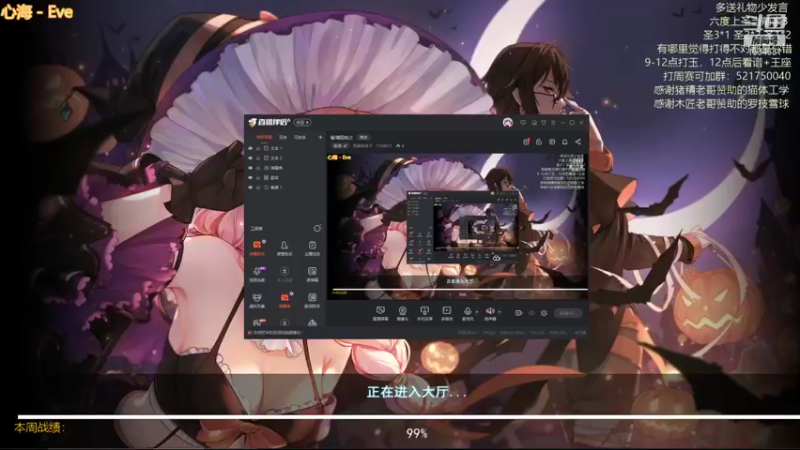Screen dimensions: 800x450
Task: Open the gift icon with red dot
Action: pos(527,142)
